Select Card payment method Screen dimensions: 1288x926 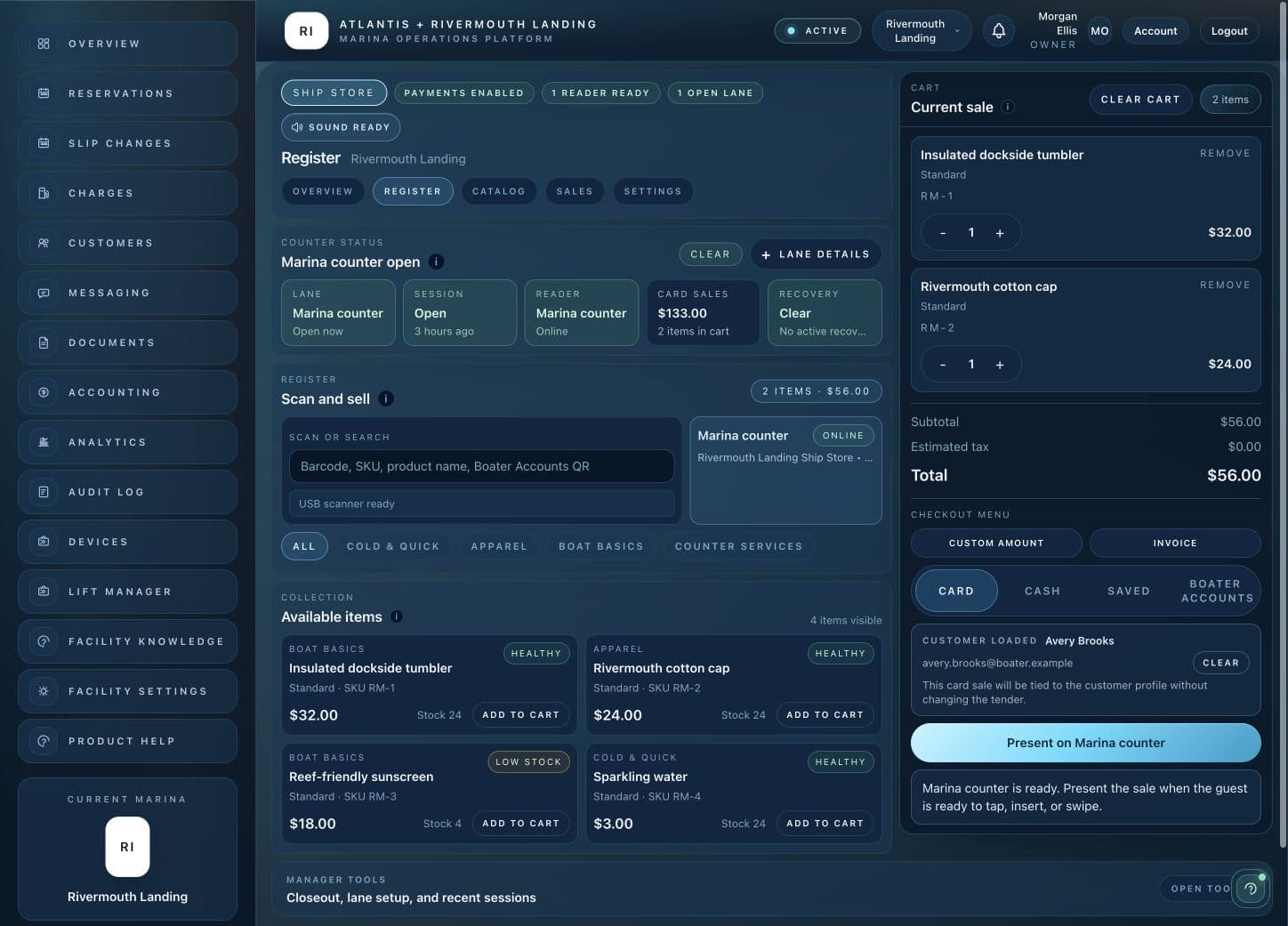click(956, 591)
